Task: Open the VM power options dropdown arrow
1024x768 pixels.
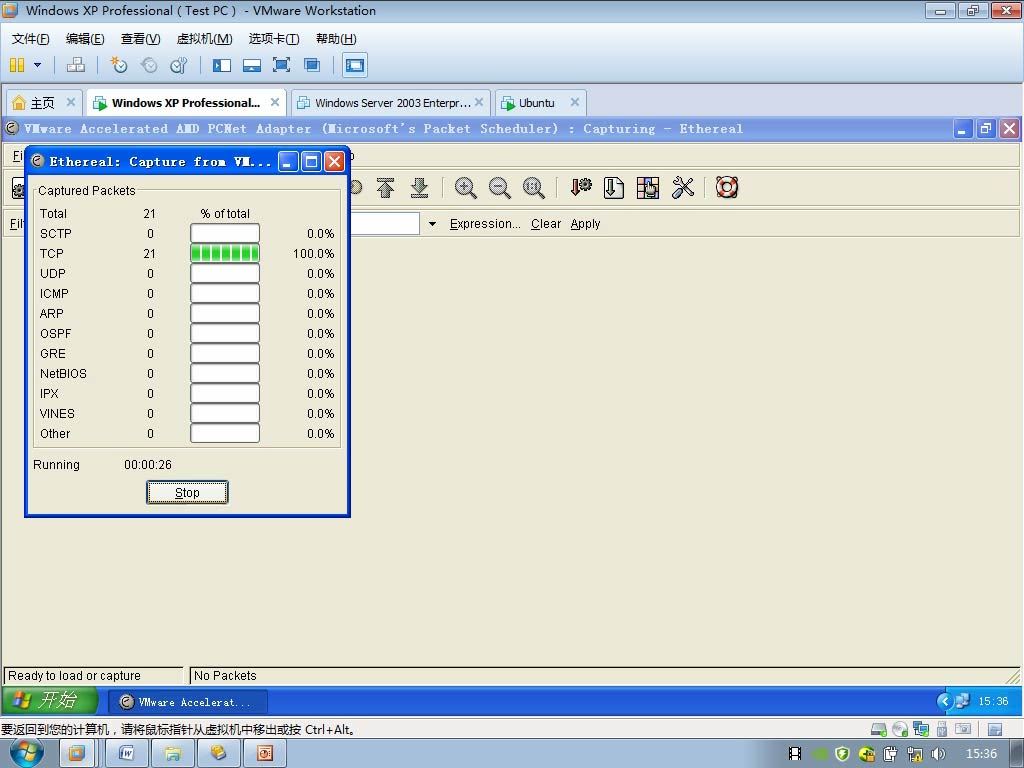Action: tap(37, 65)
